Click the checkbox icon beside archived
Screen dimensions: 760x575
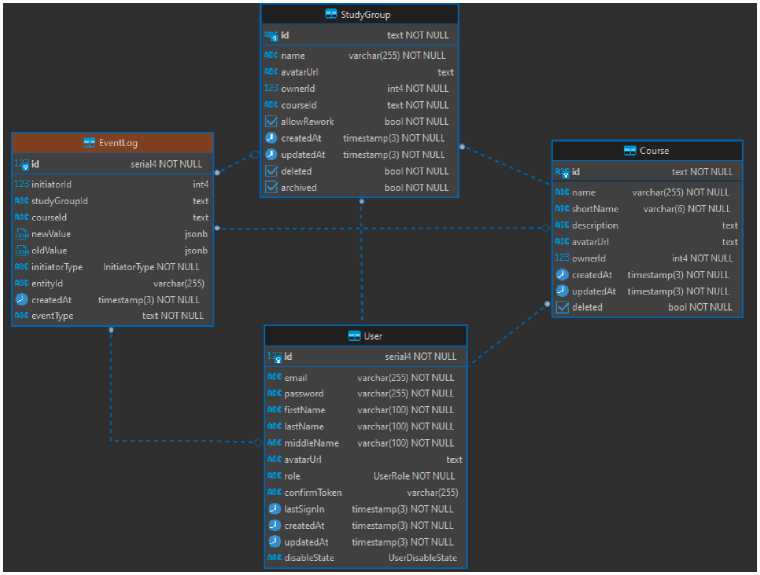270,188
